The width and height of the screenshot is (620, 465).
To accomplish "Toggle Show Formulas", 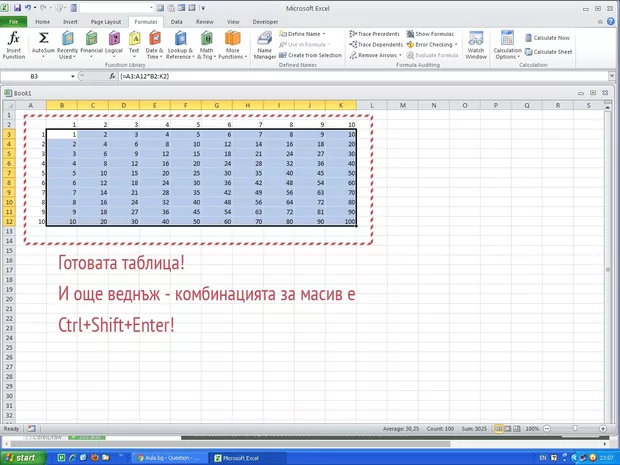I will [x=430, y=34].
